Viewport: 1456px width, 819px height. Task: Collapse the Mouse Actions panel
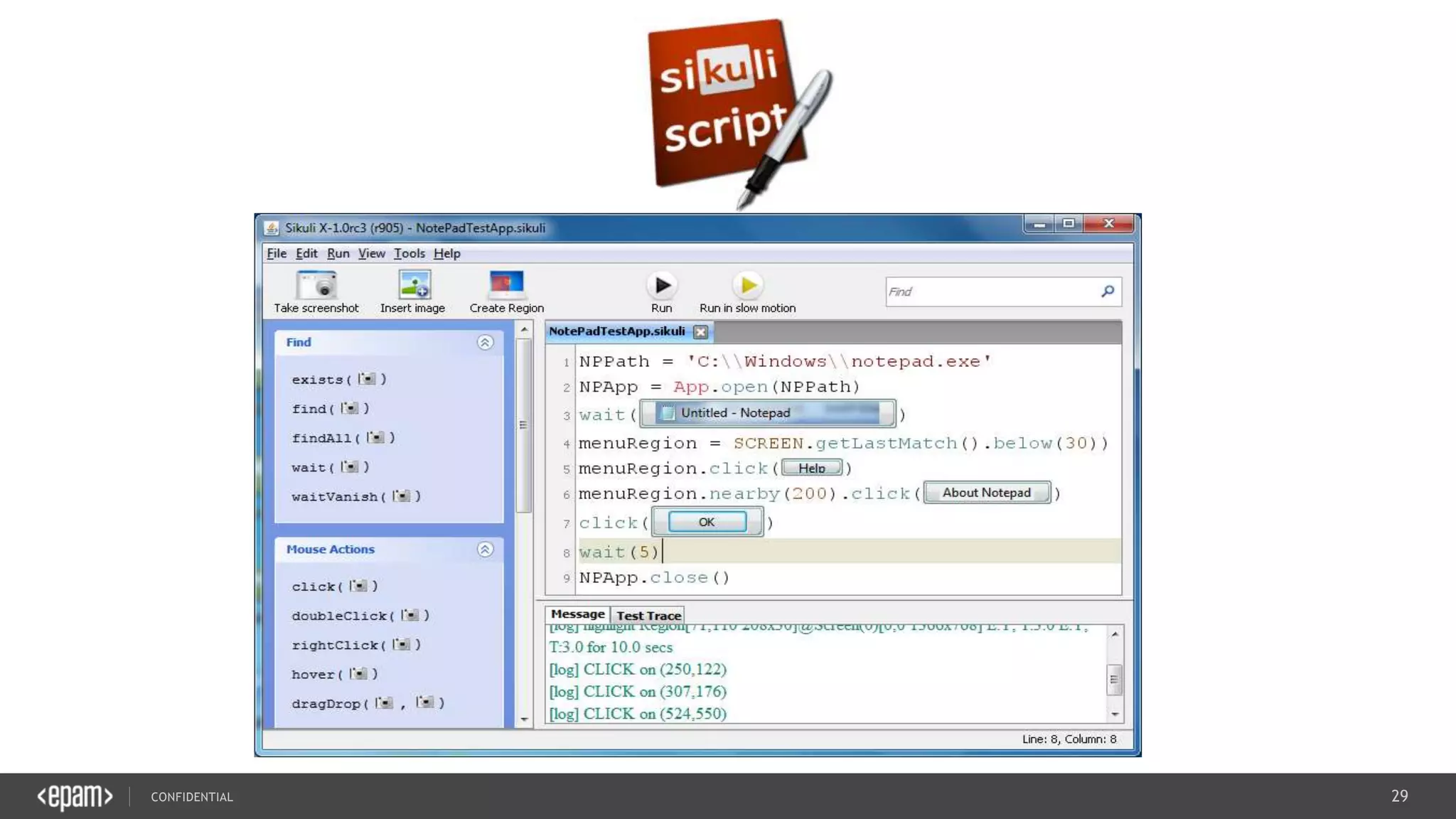pyautogui.click(x=485, y=550)
